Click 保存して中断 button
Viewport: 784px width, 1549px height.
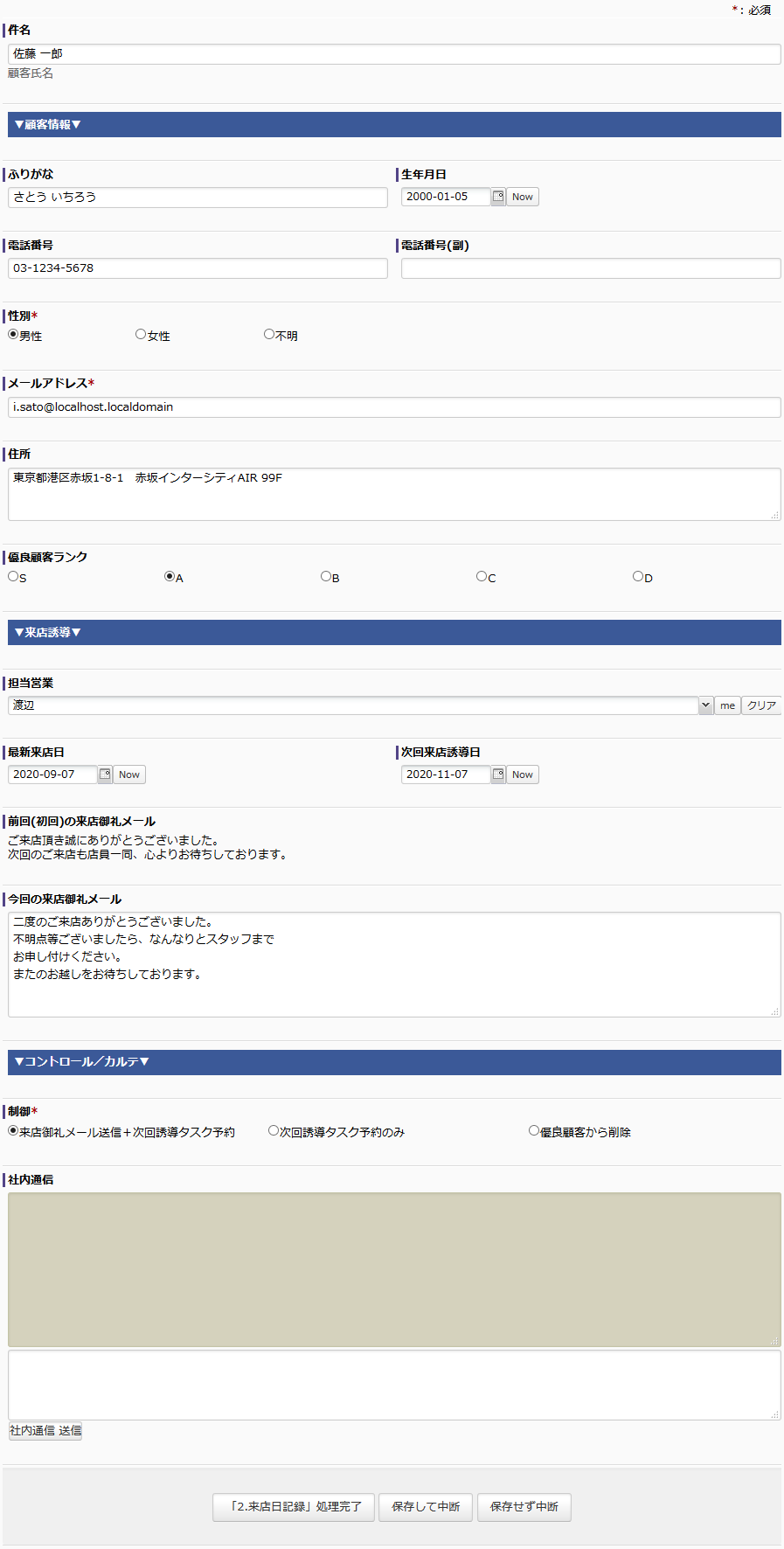[x=426, y=1507]
